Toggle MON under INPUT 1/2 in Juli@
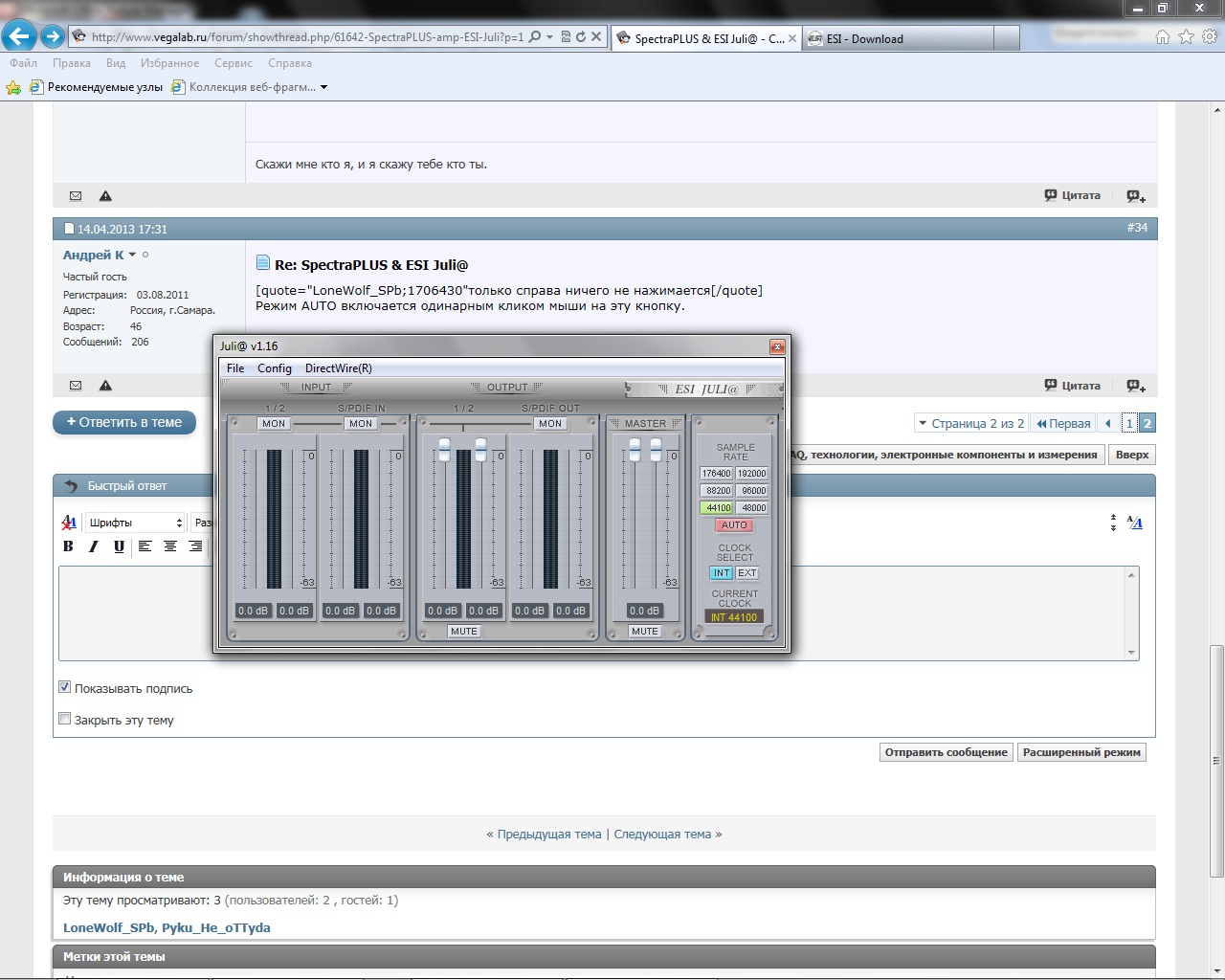Image resolution: width=1225 pixels, height=980 pixels. tap(274, 424)
